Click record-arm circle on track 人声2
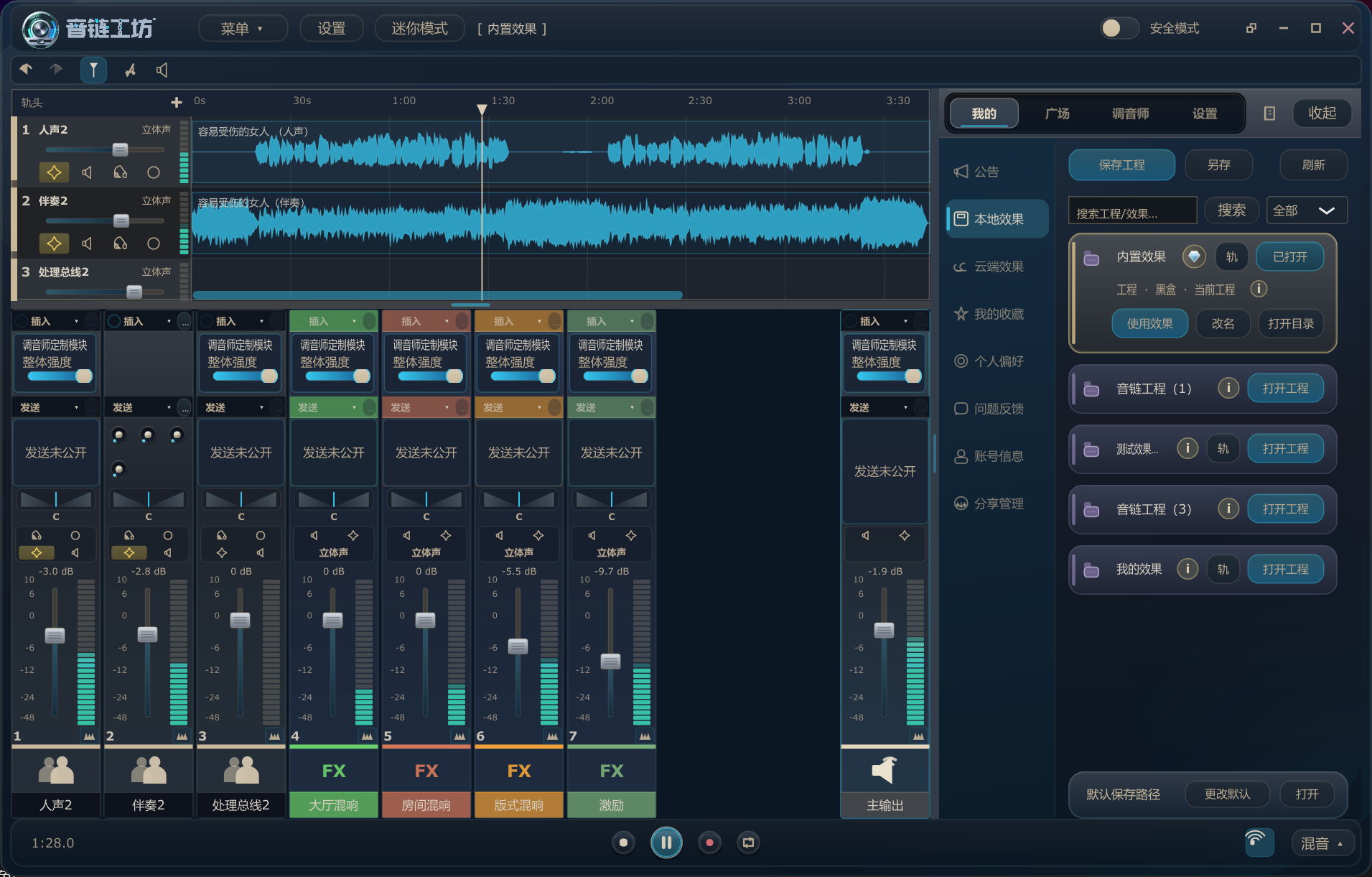This screenshot has height=877, width=1372. [154, 172]
